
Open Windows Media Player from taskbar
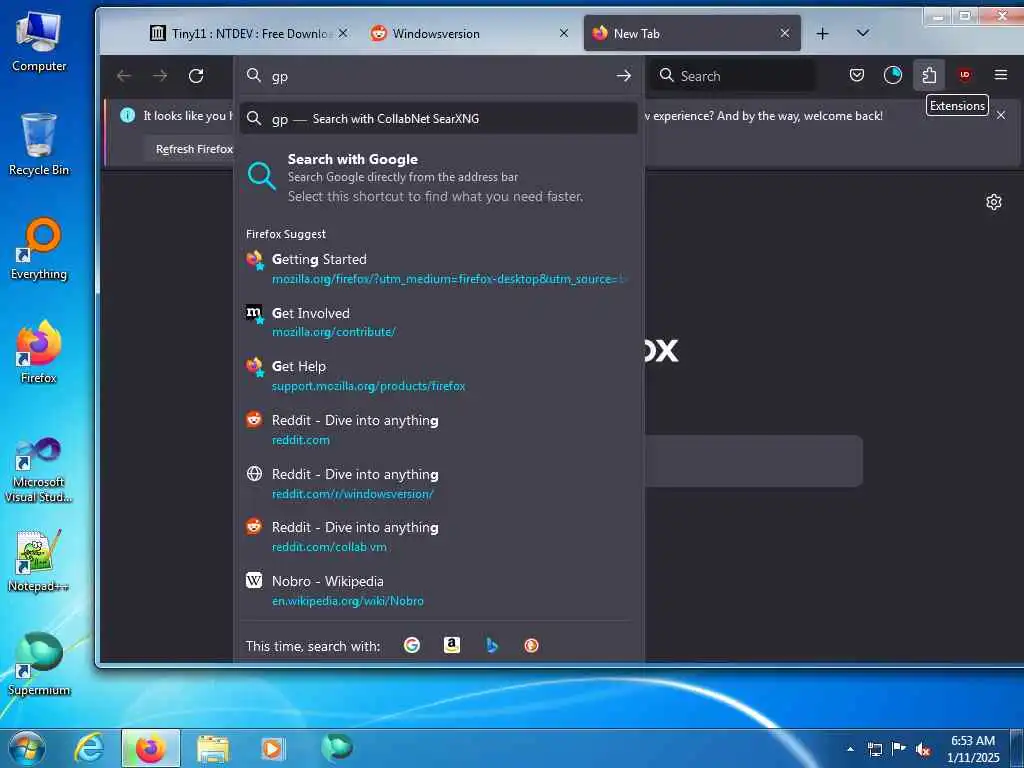pyautogui.click(x=273, y=748)
